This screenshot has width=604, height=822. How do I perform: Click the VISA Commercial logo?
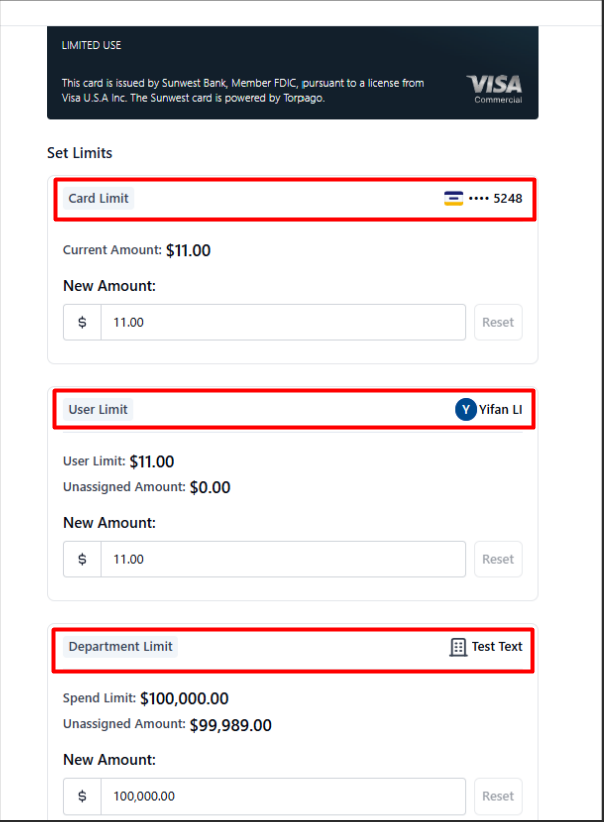pos(495,89)
